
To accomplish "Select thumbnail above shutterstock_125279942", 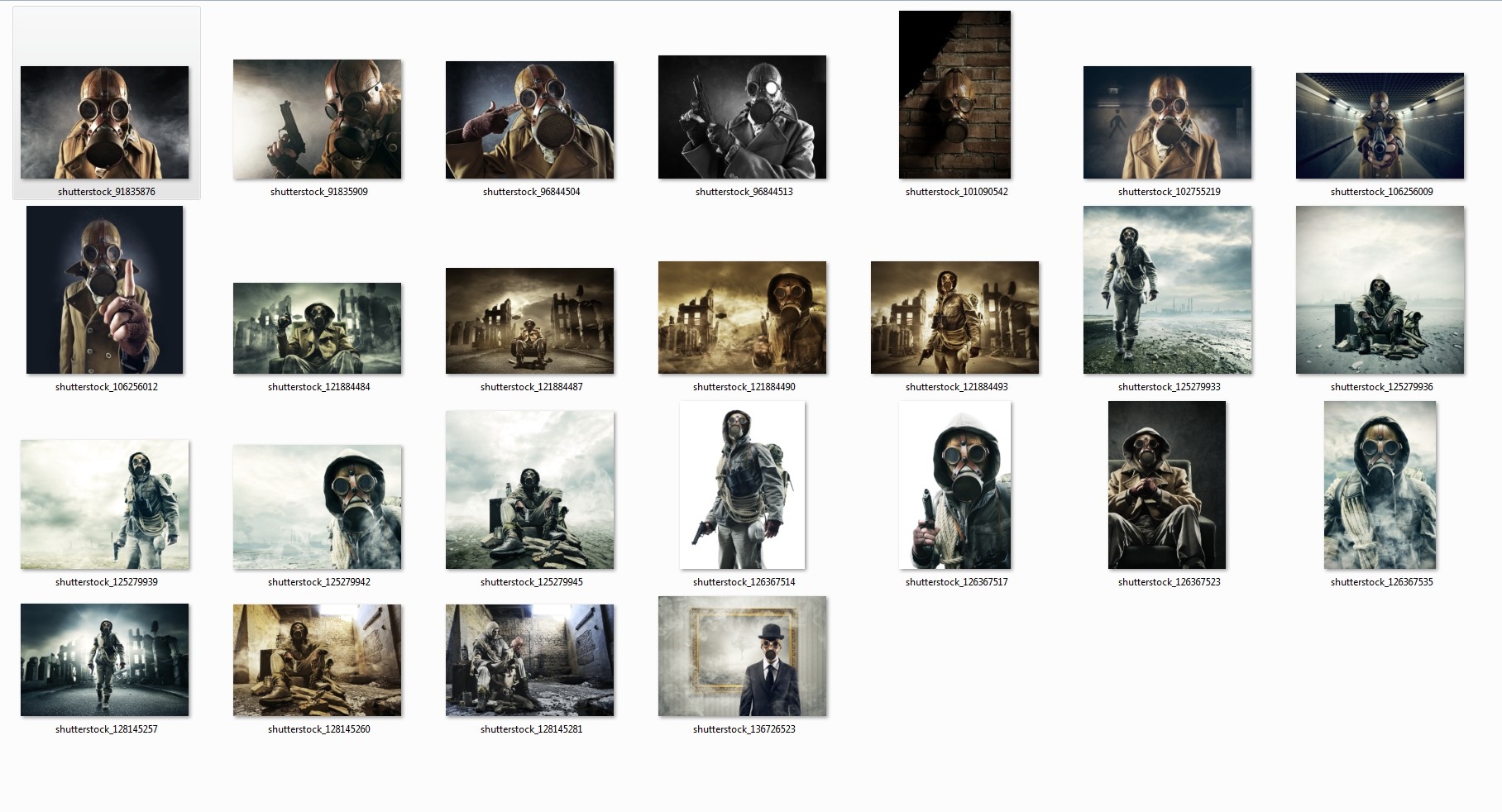I will pos(318,507).
